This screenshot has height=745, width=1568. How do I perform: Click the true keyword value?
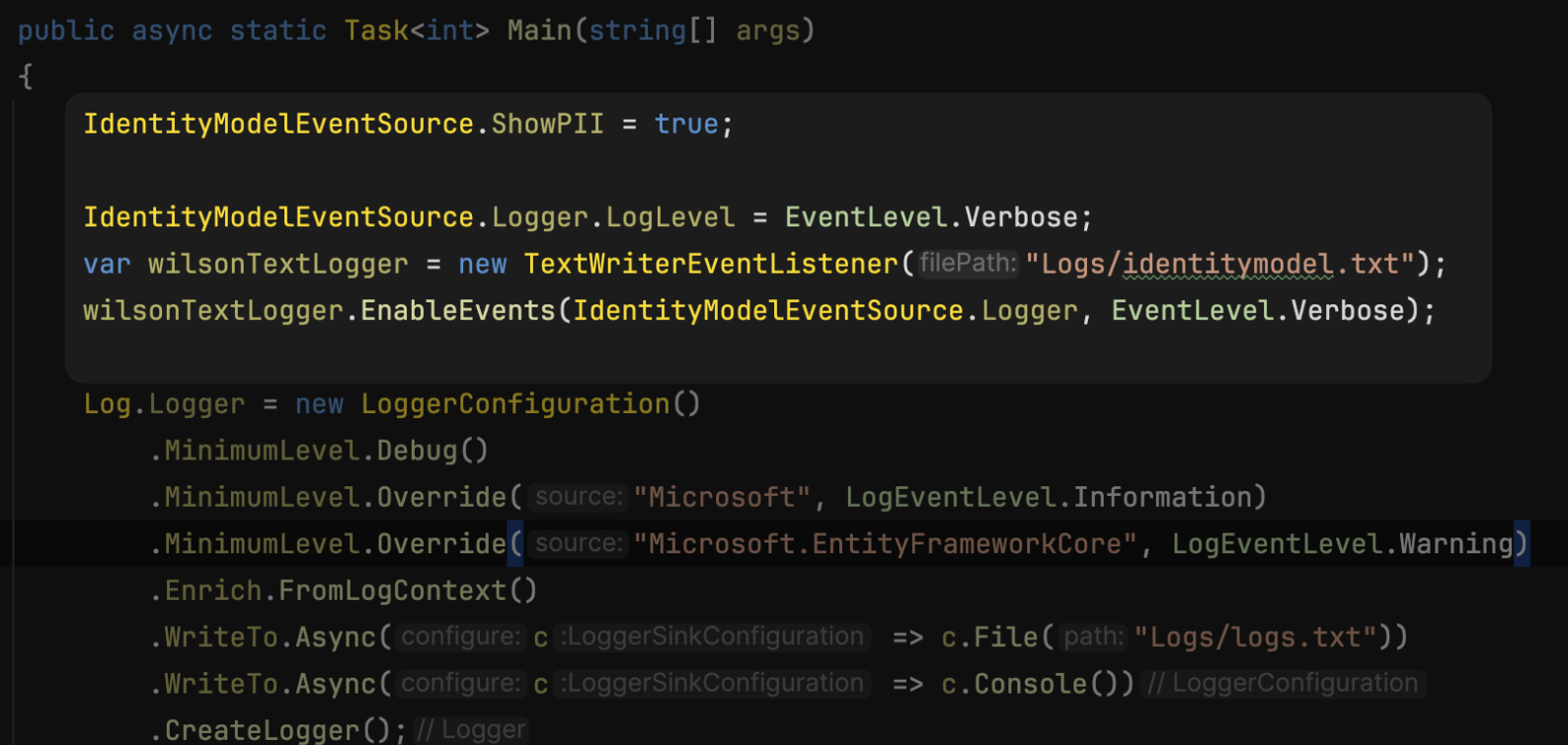tap(686, 124)
